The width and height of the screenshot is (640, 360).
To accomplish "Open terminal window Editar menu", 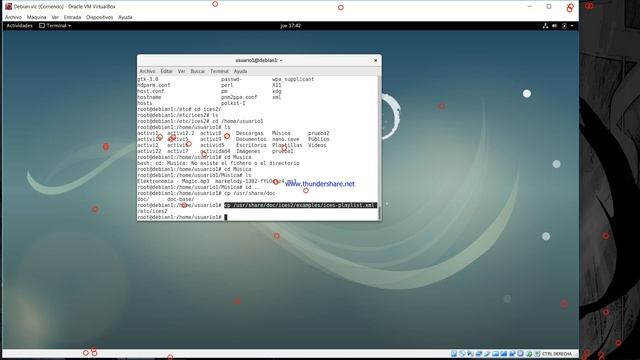I will click(167, 71).
